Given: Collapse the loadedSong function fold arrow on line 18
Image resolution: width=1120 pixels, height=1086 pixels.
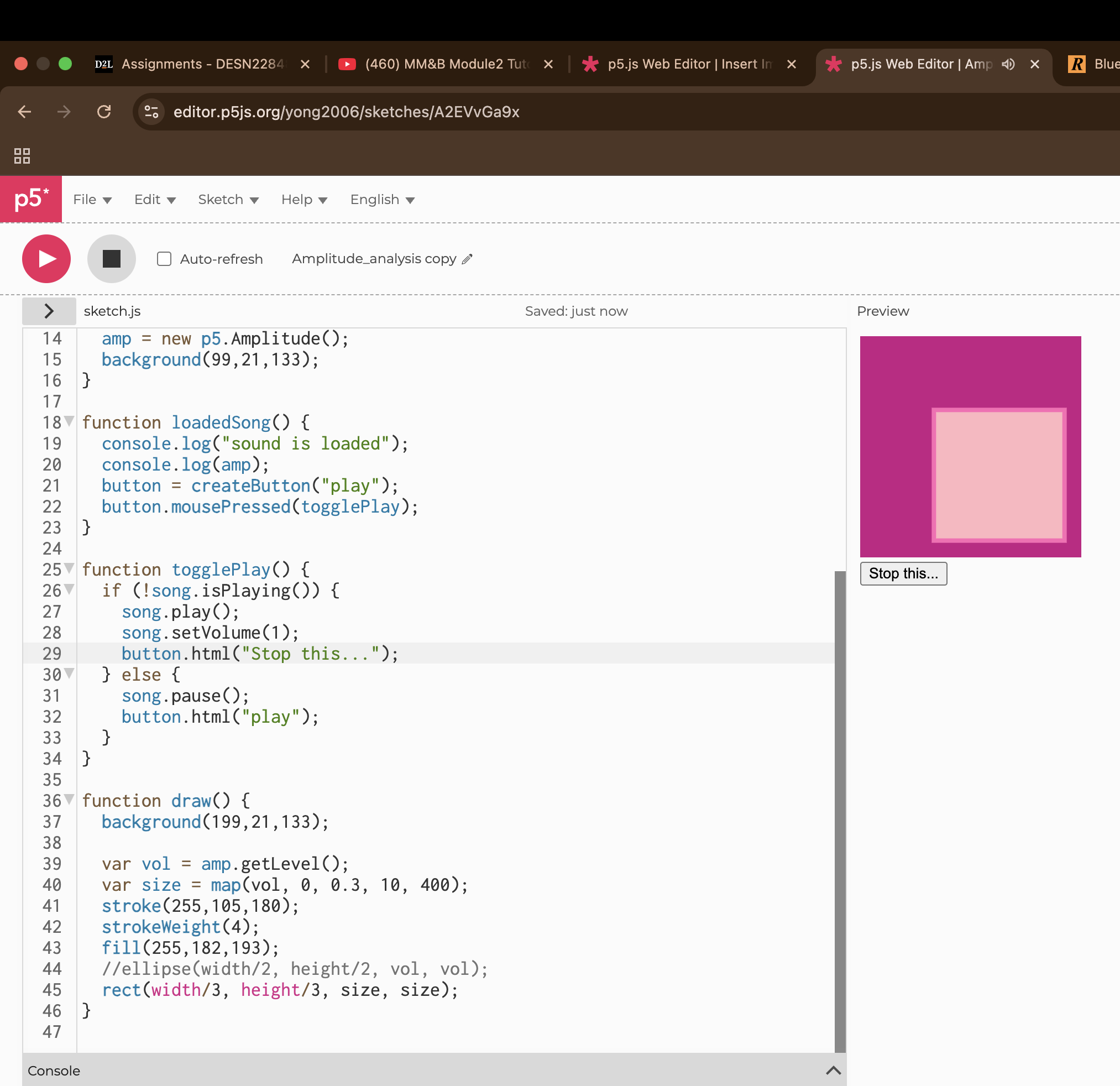Looking at the screenshot, I should 69,422.
